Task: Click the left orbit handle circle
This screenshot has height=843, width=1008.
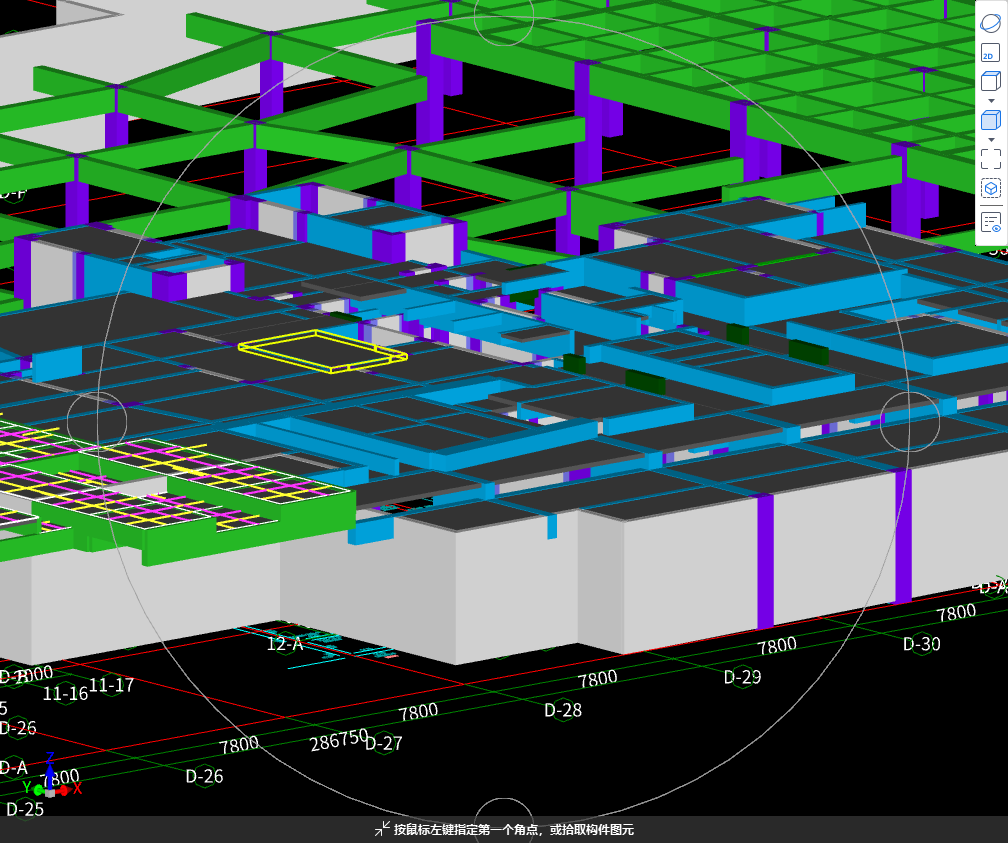Action: pyautogui.click(x=97, y=421)
